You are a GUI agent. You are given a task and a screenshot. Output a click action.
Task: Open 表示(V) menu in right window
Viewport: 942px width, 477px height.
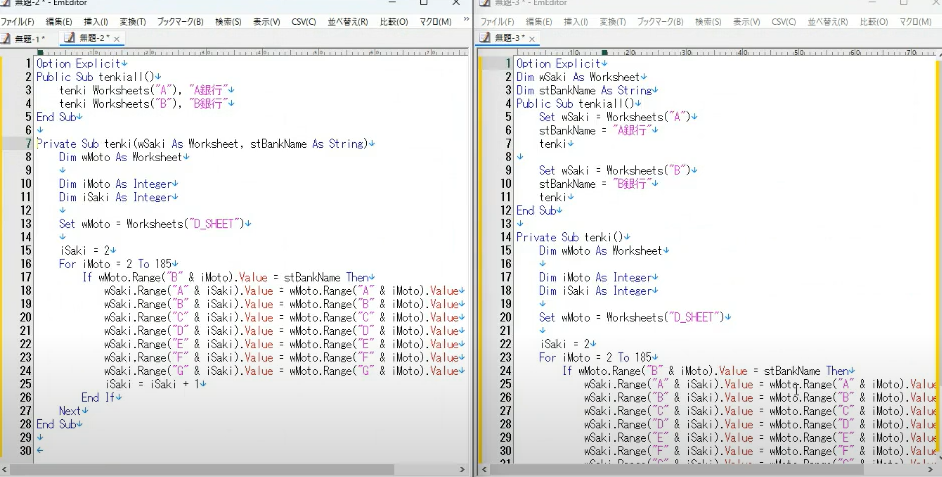[745, 21]
